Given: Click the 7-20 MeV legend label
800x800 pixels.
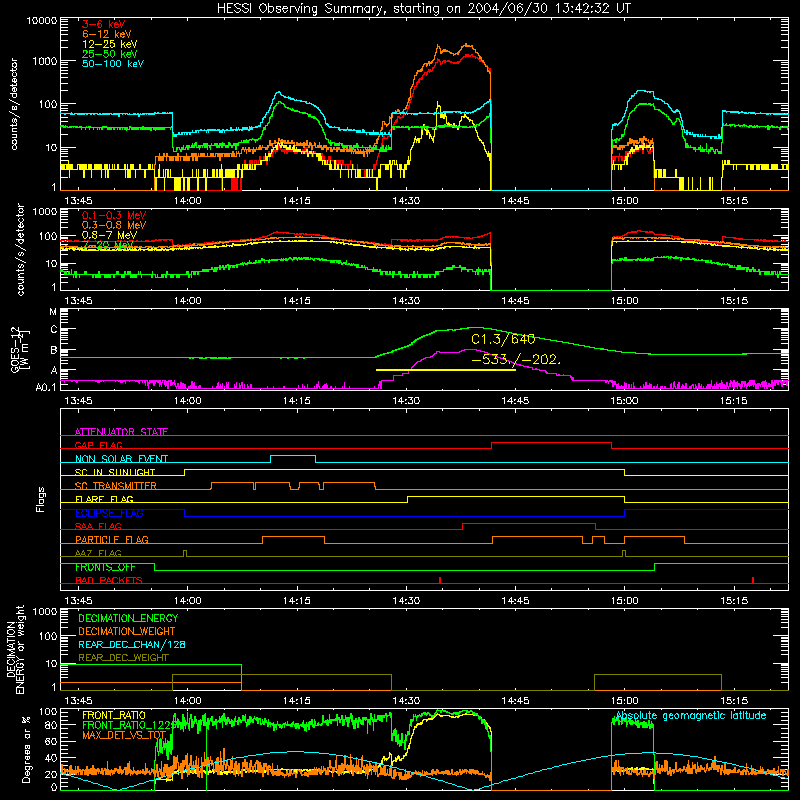Looking at the screenshot, I should pos(107,245).
